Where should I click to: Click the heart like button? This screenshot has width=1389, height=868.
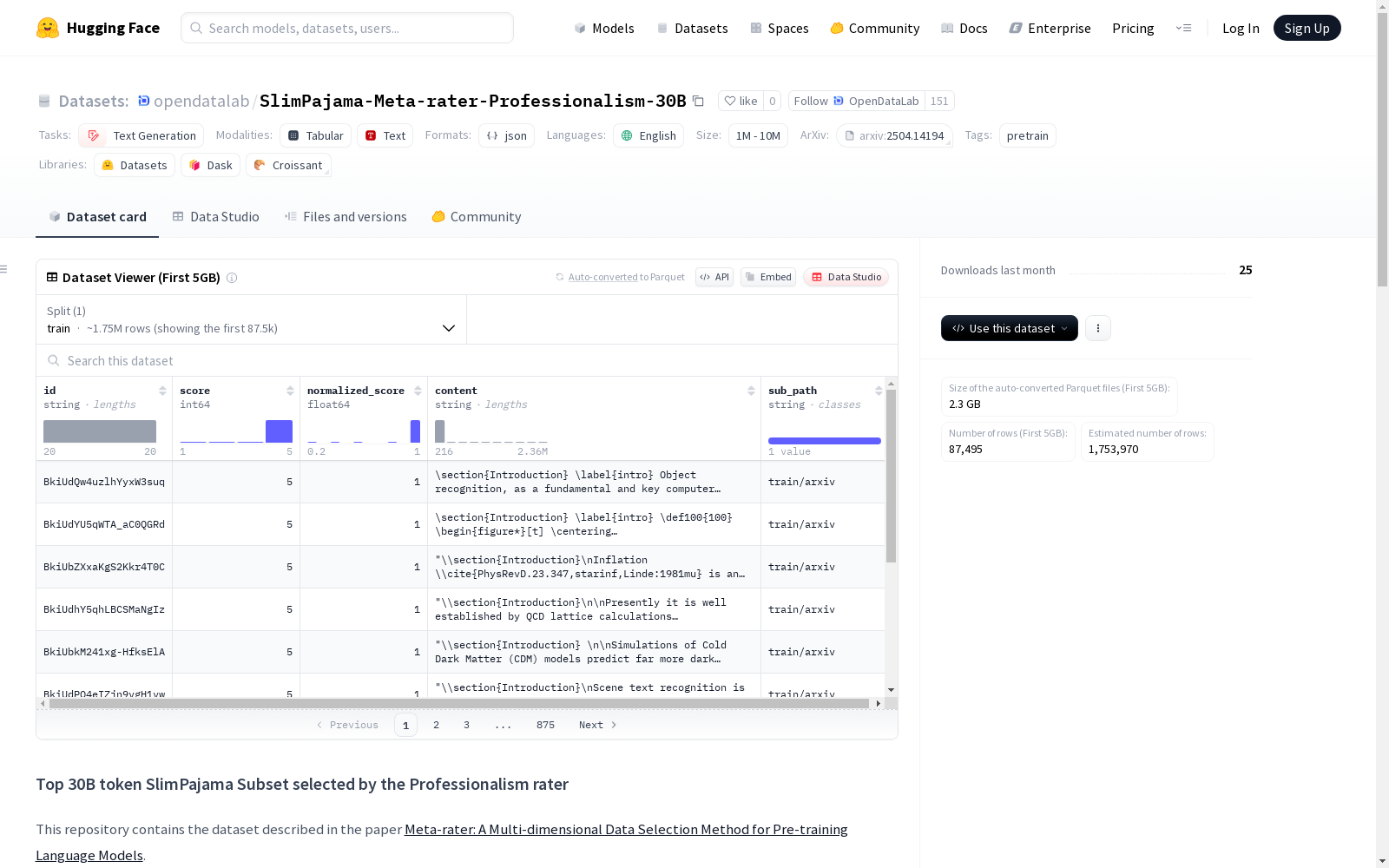(741, 101)
